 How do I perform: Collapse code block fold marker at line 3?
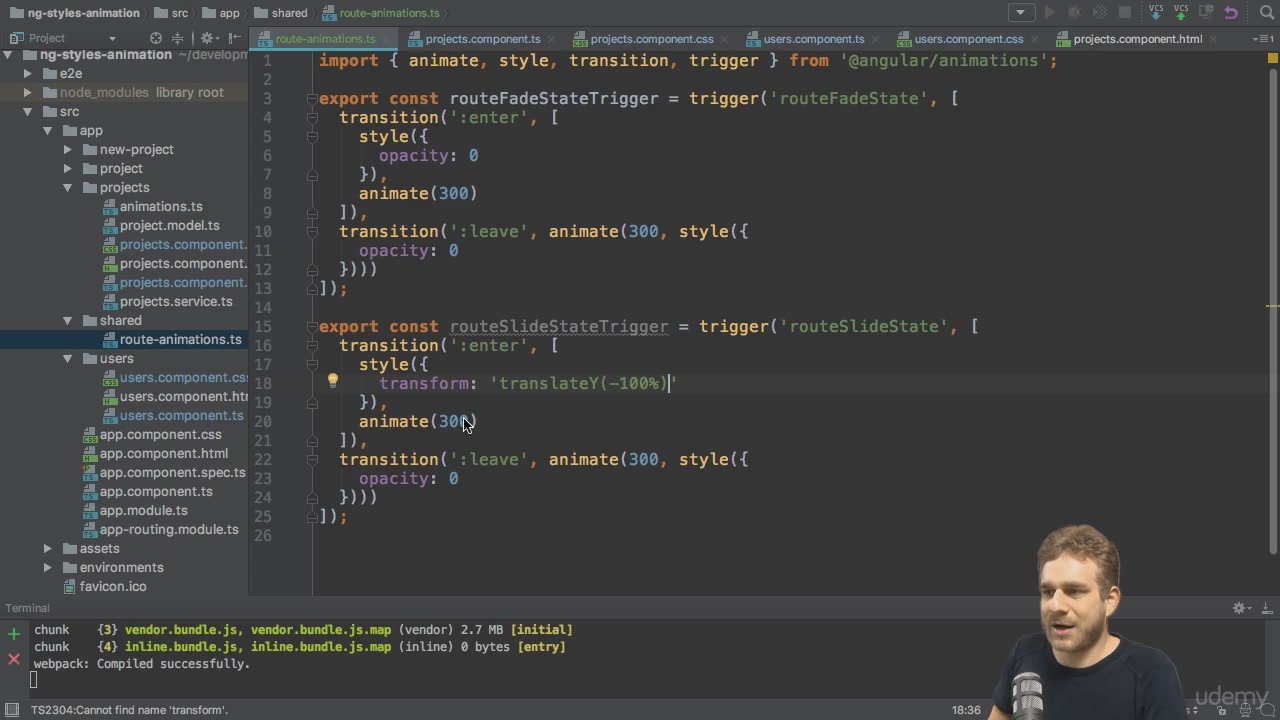point(312,98)
